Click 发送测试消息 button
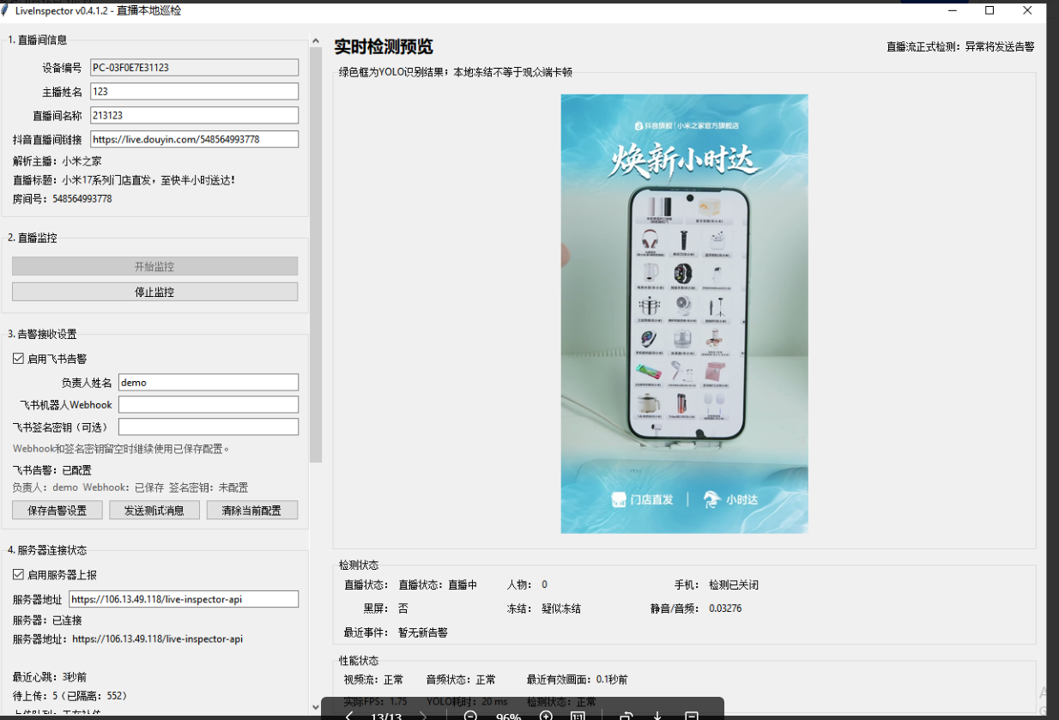Viewport: 1059px width, 720px height. point(154,510)
